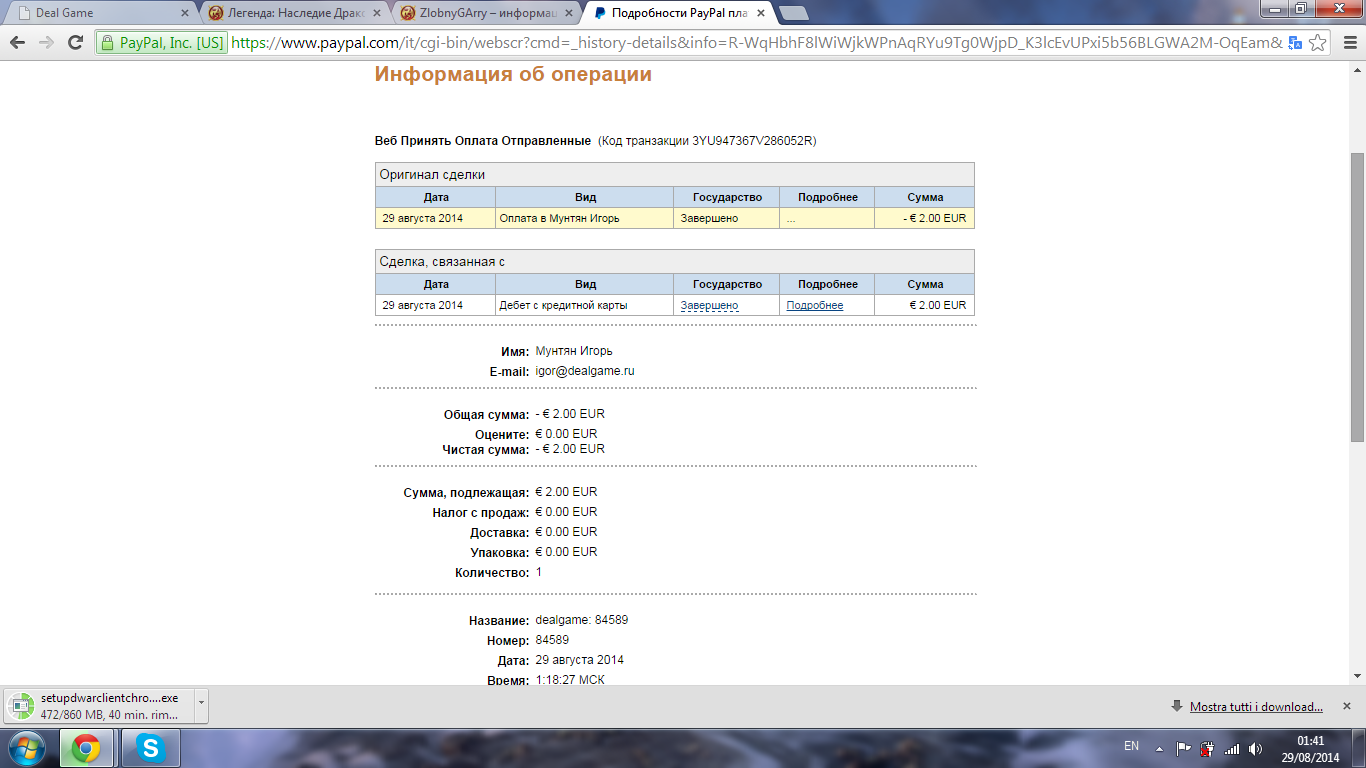This screenshot has width=1366, height=768.
Task: Click the PayPal, Inc. [US] security badge
Action: point(162,43)
